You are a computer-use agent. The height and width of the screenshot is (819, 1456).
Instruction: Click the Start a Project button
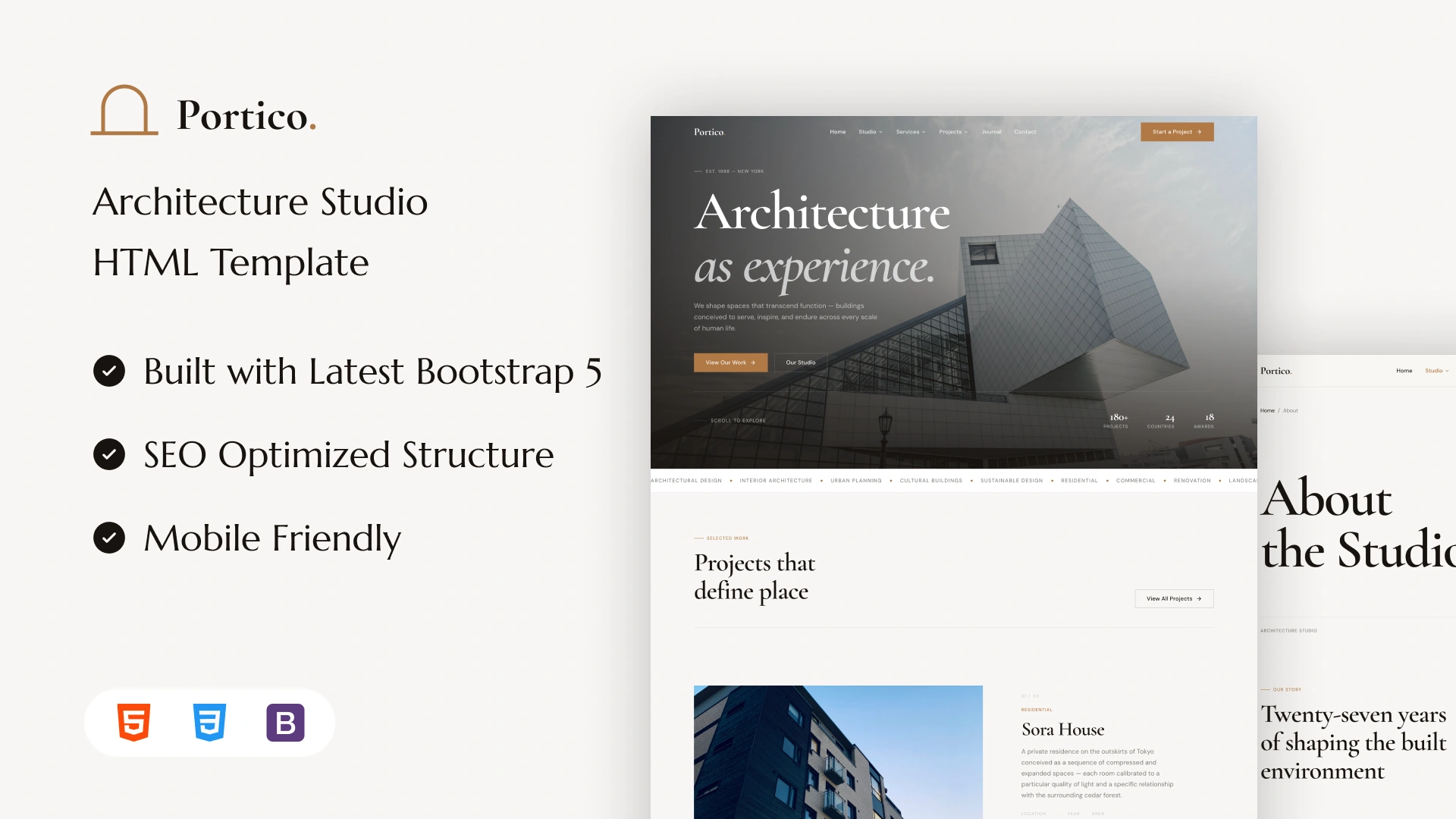[1177, 132]
